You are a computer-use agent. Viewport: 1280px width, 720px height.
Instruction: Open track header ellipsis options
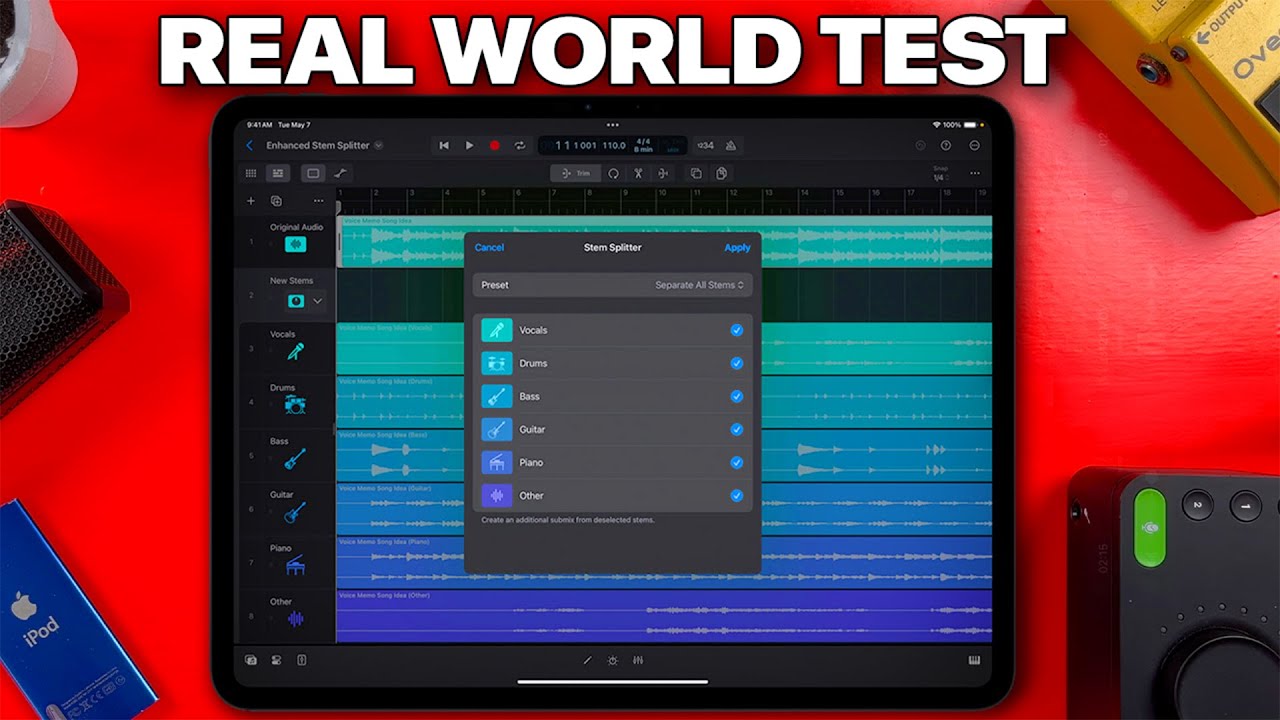(x=319, y=201)
